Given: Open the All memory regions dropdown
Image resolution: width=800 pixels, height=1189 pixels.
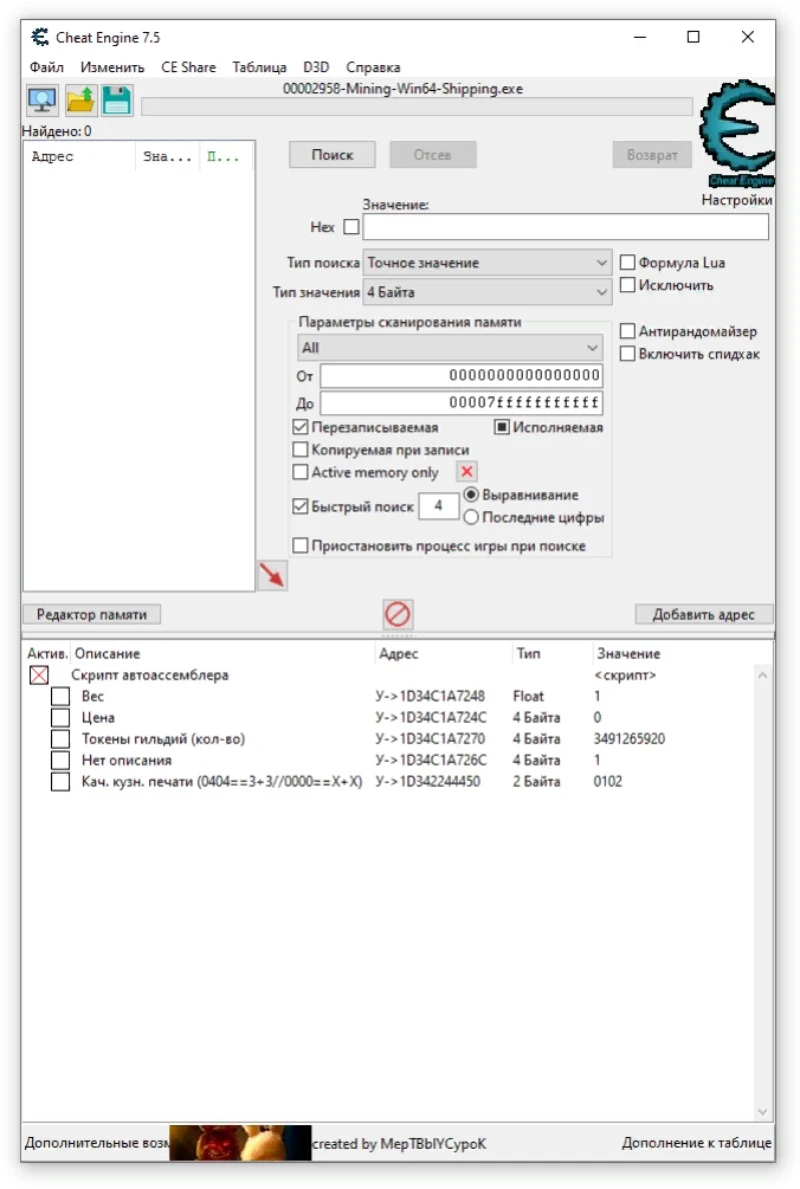Looking at the screenshot, I should (x=450, y=347).
